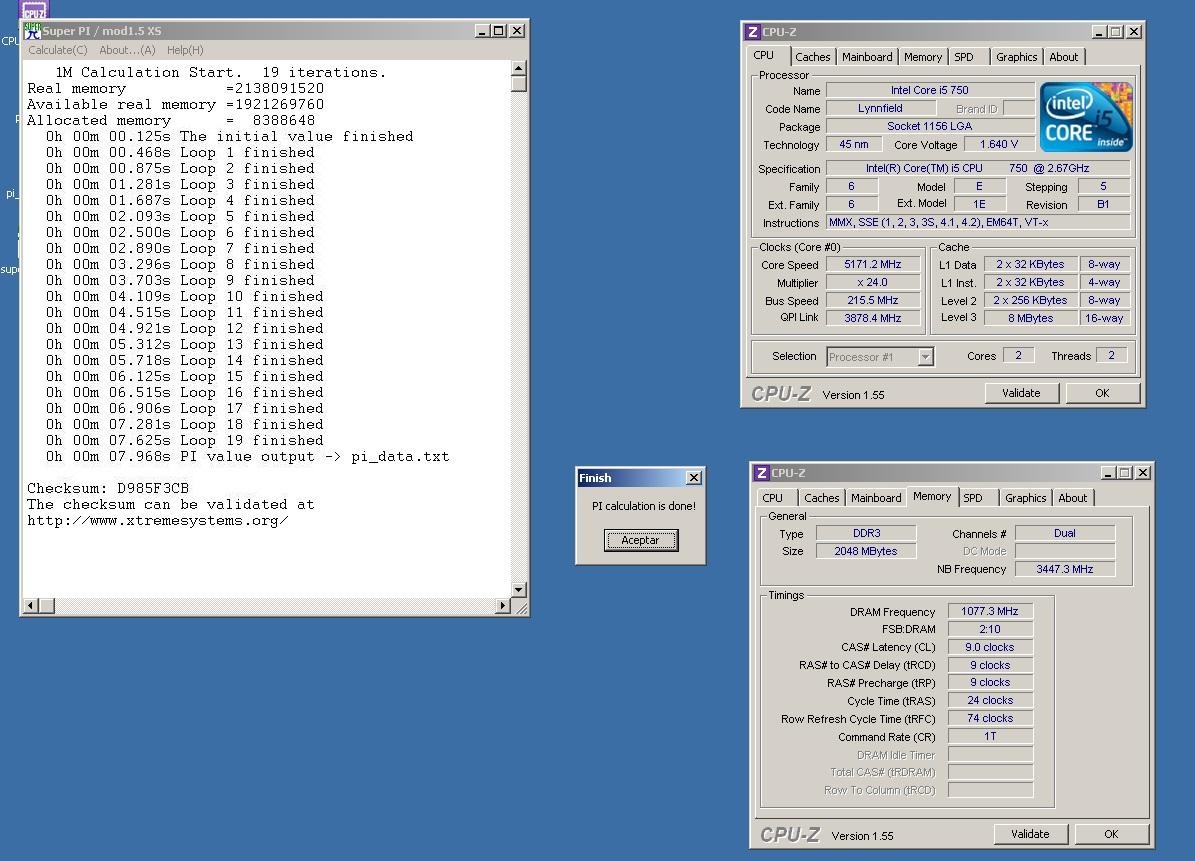Click the Multiplier x 24.0 value
The image size is (1195, 861).
point(873,283)
